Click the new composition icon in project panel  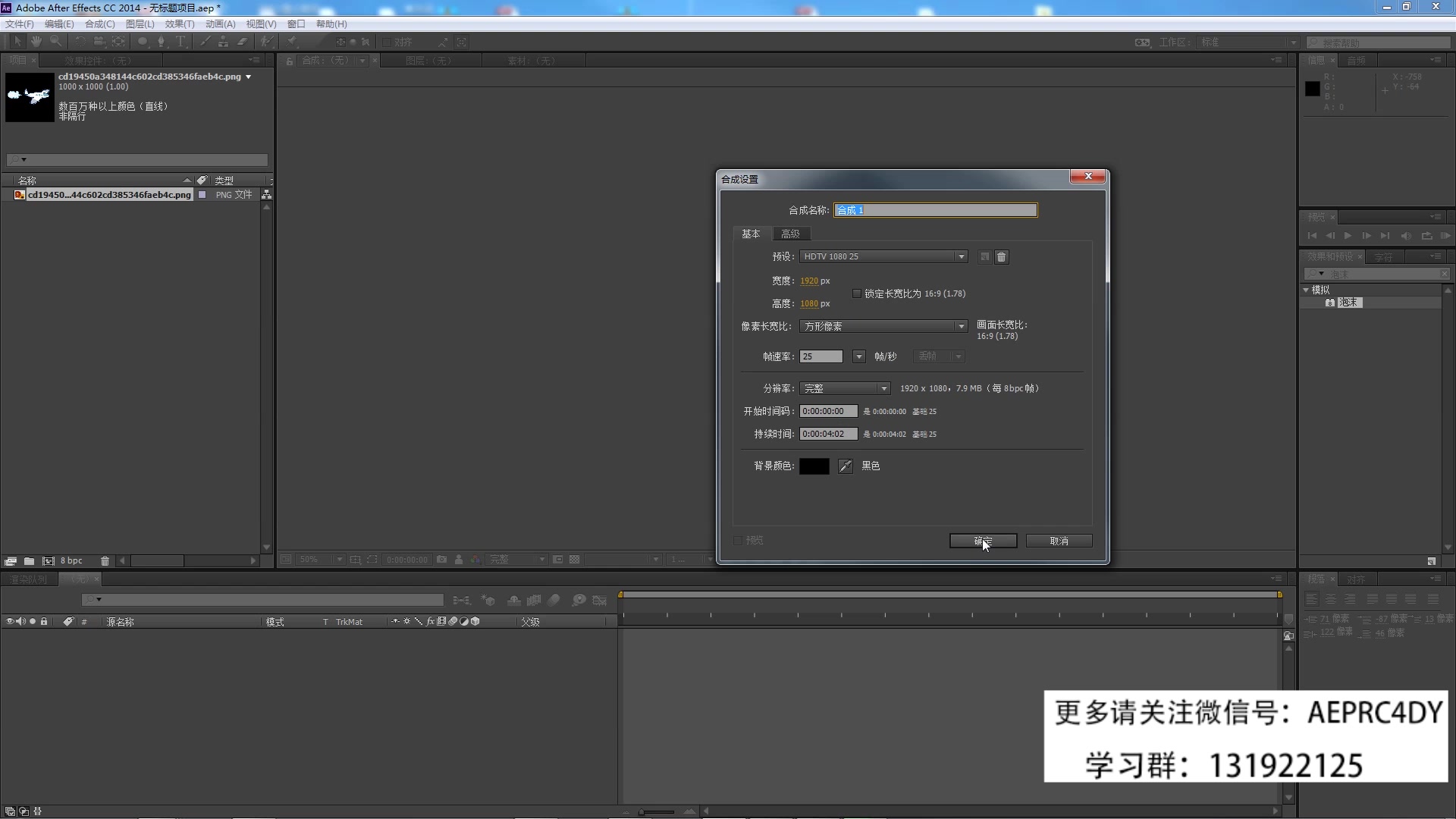[48, 561]
